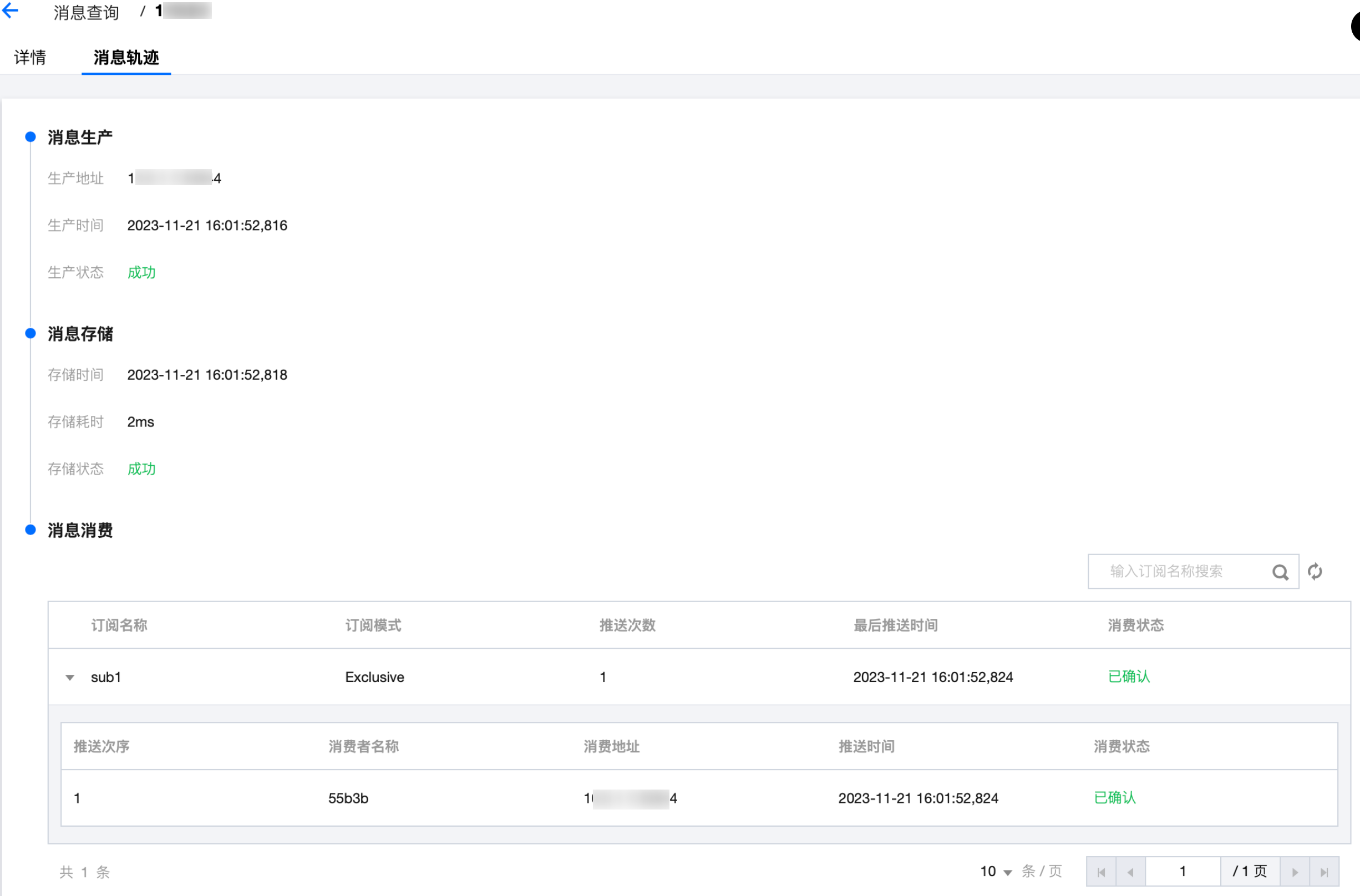Go to the previous page
Screen dimensions: 1360x896
(1130, 872)
